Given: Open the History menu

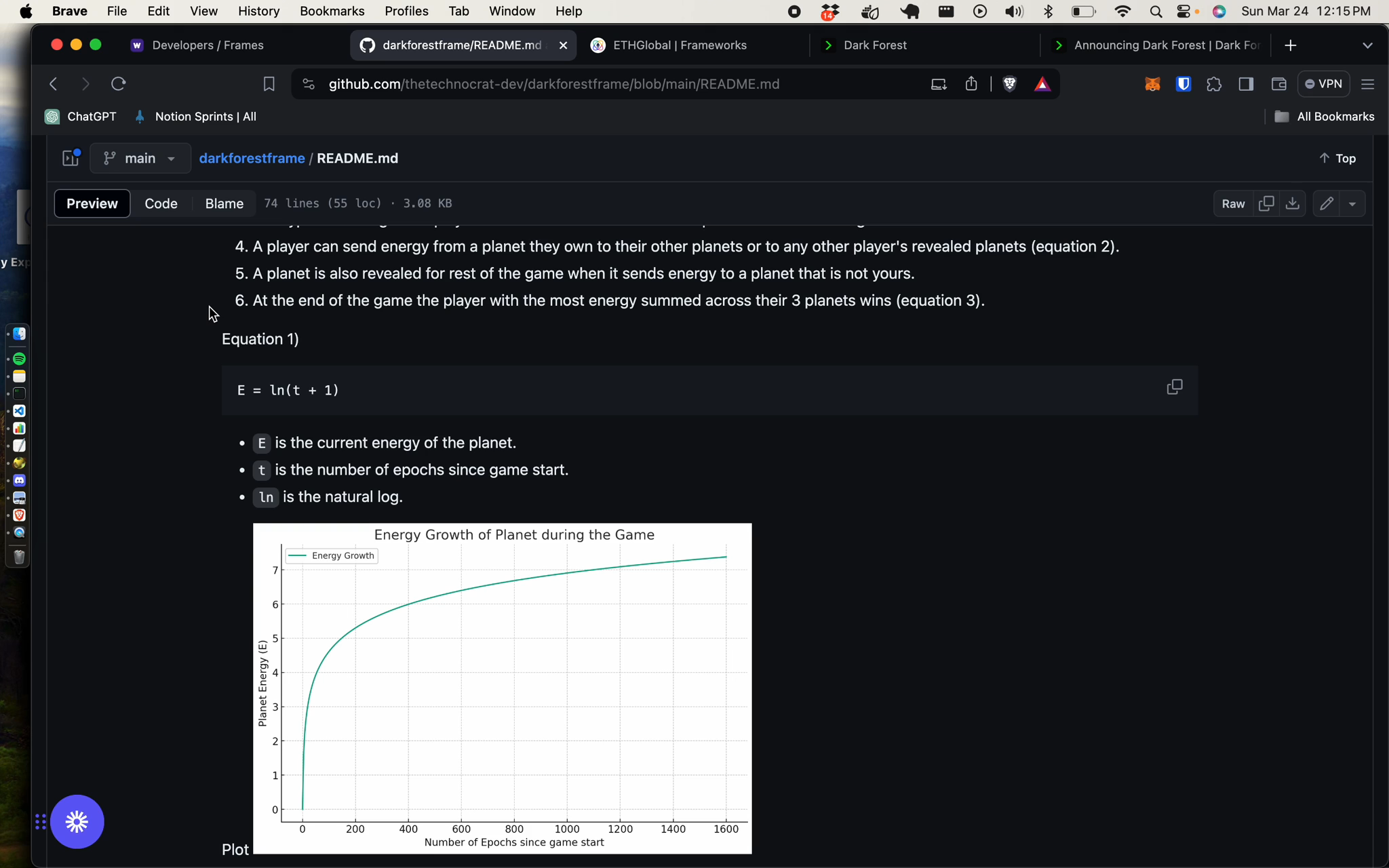Looking at the screenshot, I should coord(258,11).
